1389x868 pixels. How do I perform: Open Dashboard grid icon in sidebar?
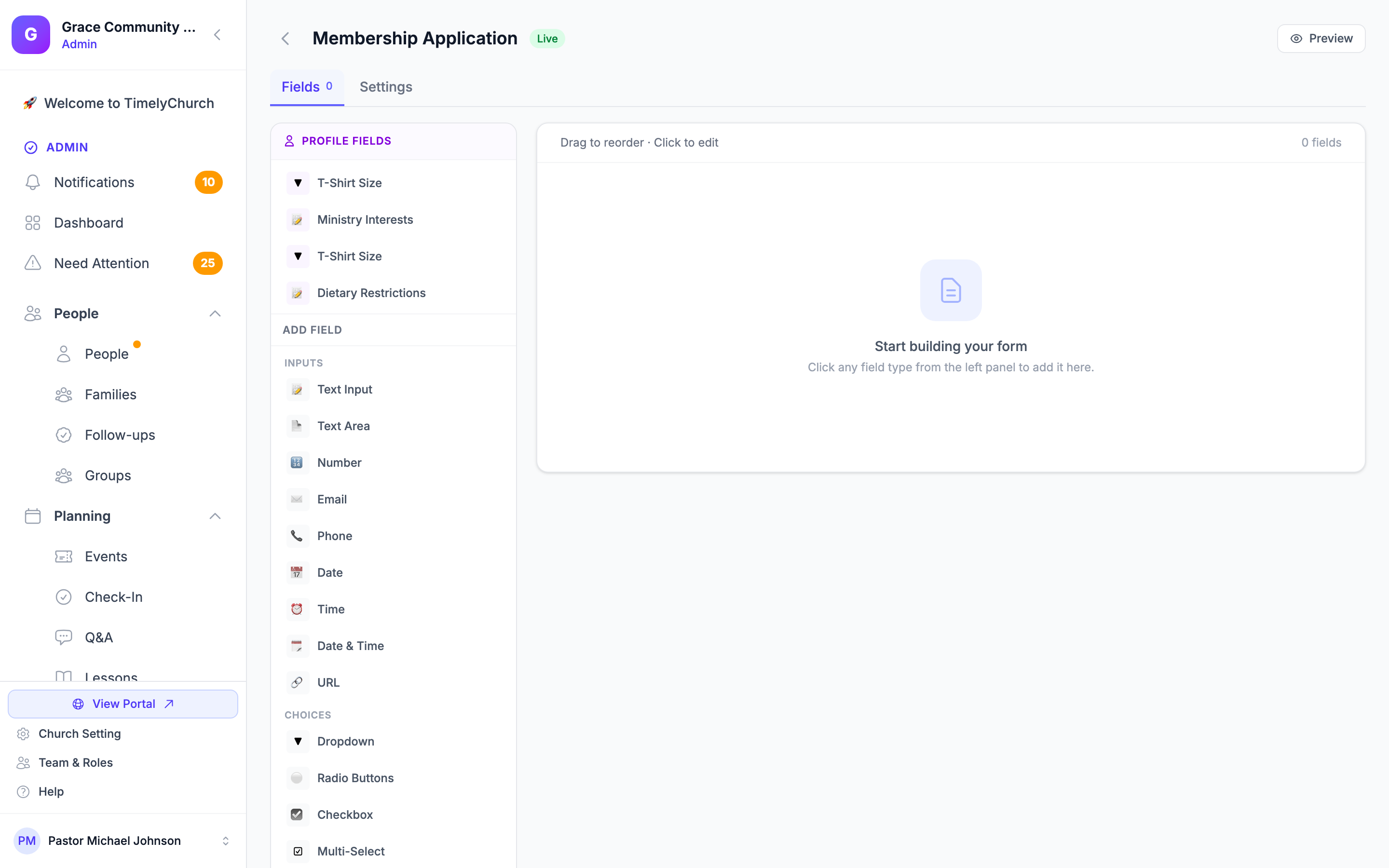pyautogui.click(x=33, y=223)
